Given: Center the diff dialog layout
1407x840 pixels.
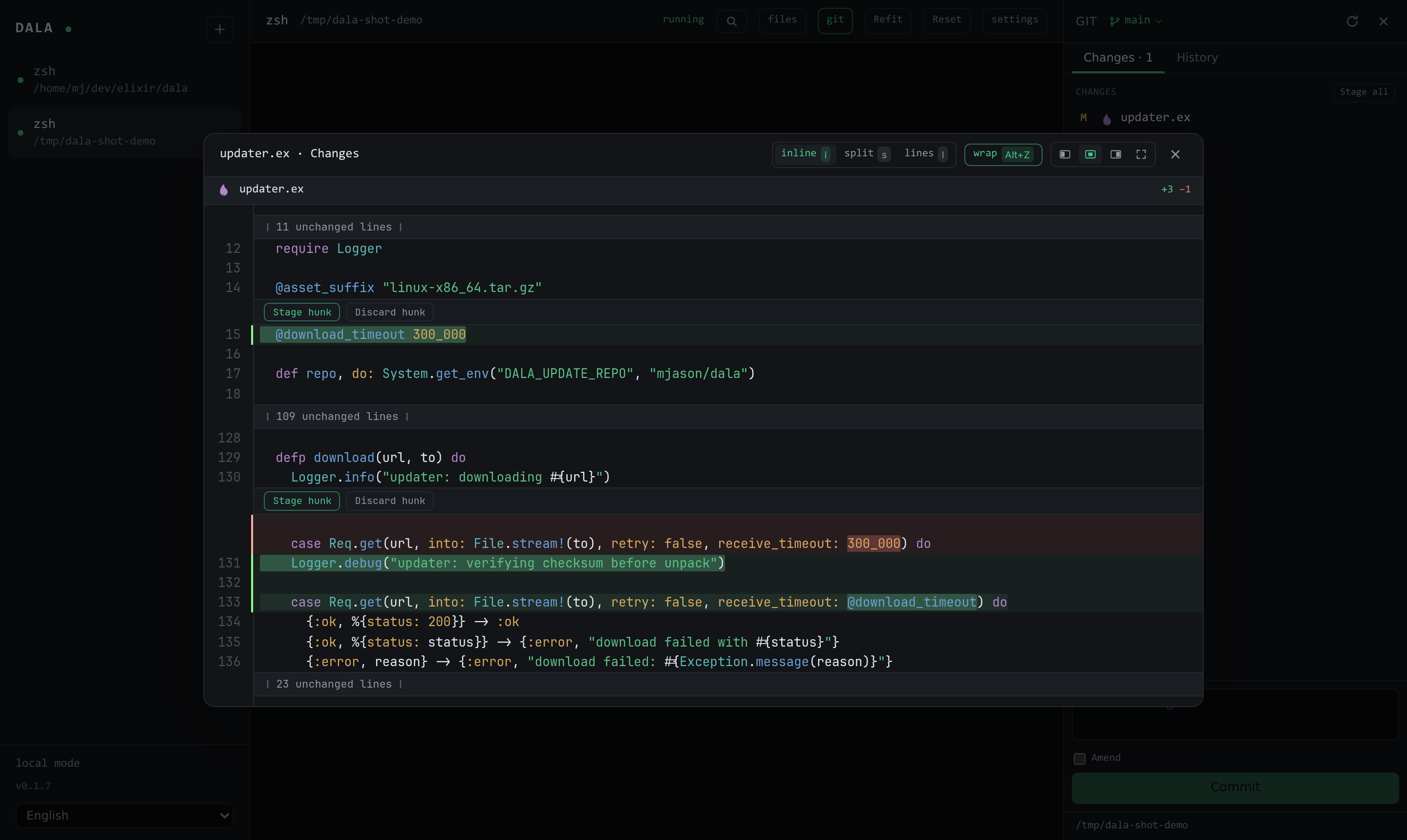Looking at the screenshot, I should (1090, 154).
